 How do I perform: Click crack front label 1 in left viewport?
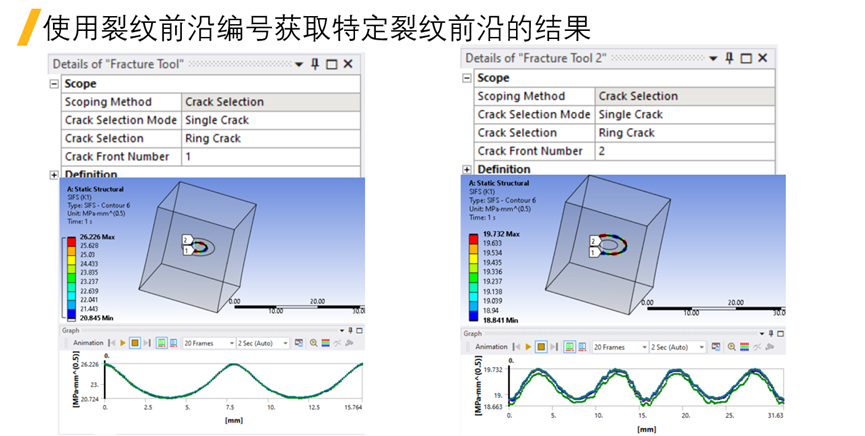188,251
